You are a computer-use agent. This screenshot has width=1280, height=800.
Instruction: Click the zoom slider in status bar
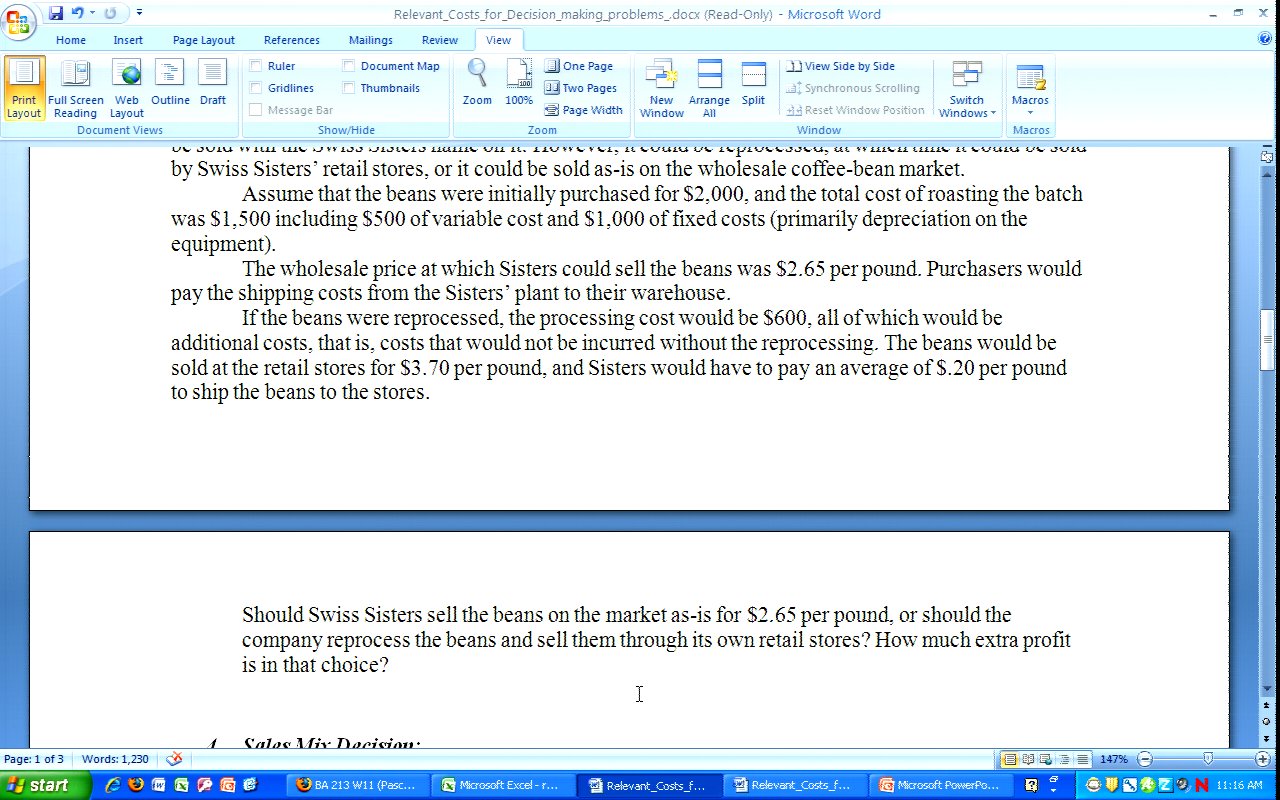[x=1207, y=759]
